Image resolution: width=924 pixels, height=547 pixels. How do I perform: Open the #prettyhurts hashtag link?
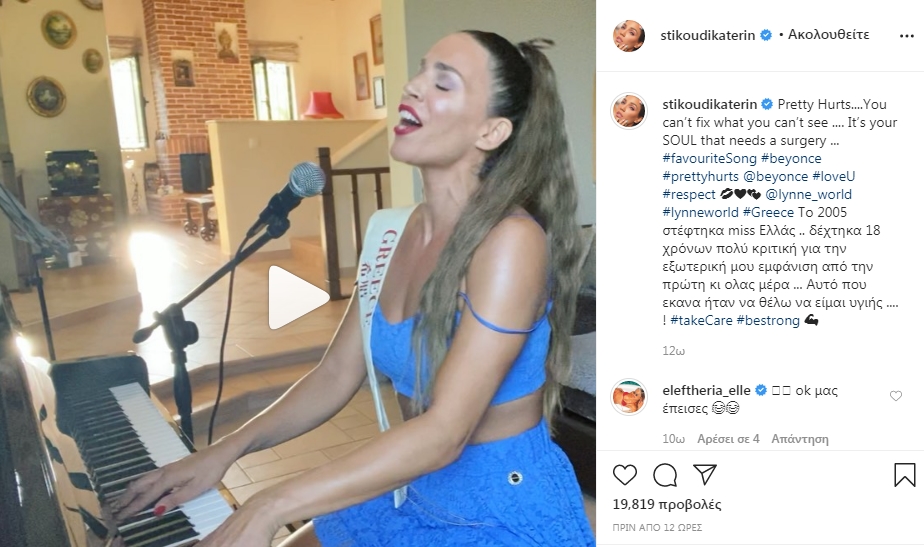pyautogui.click(x=700, y=176)
